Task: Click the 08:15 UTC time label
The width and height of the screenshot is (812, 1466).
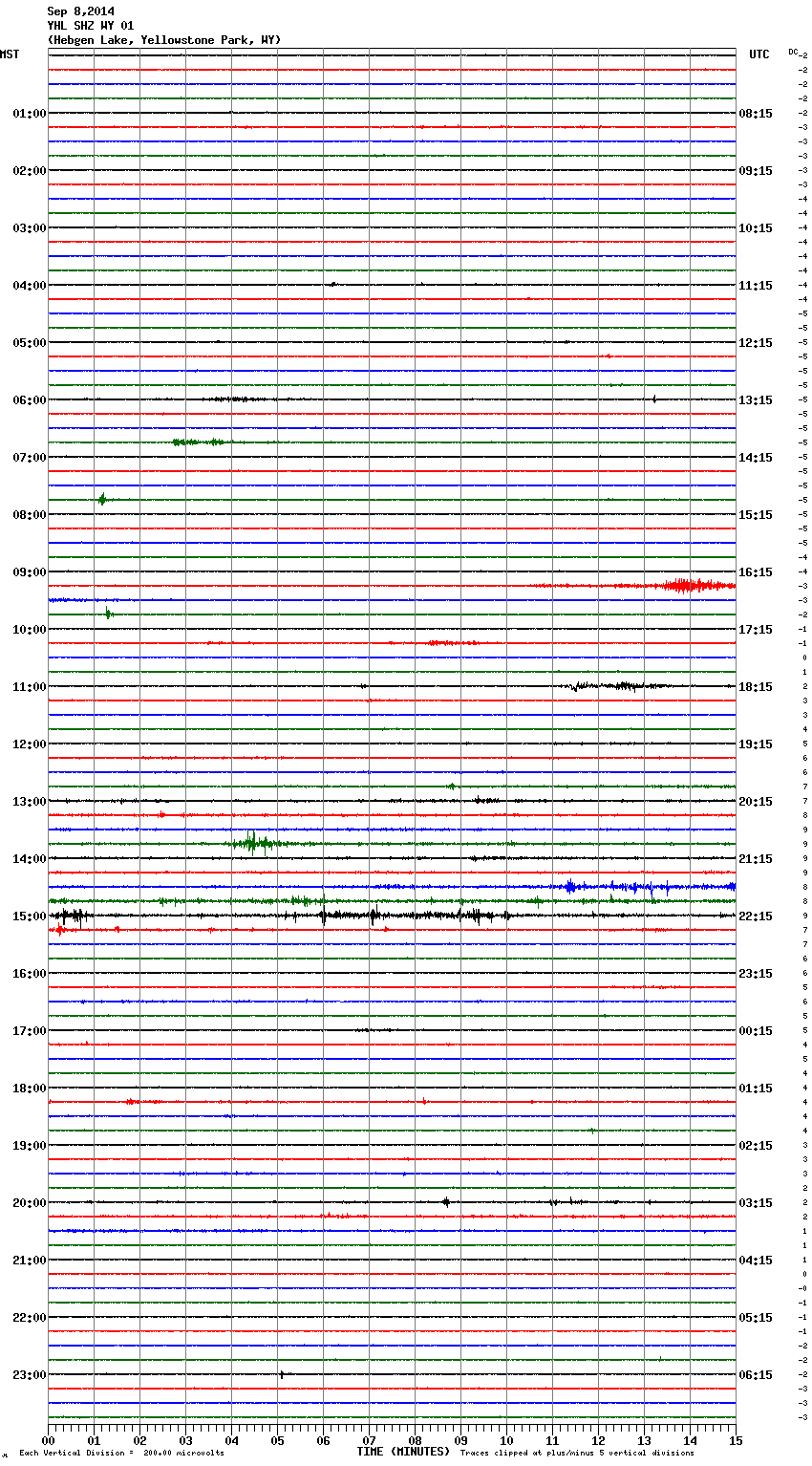Action: point(756,114)
